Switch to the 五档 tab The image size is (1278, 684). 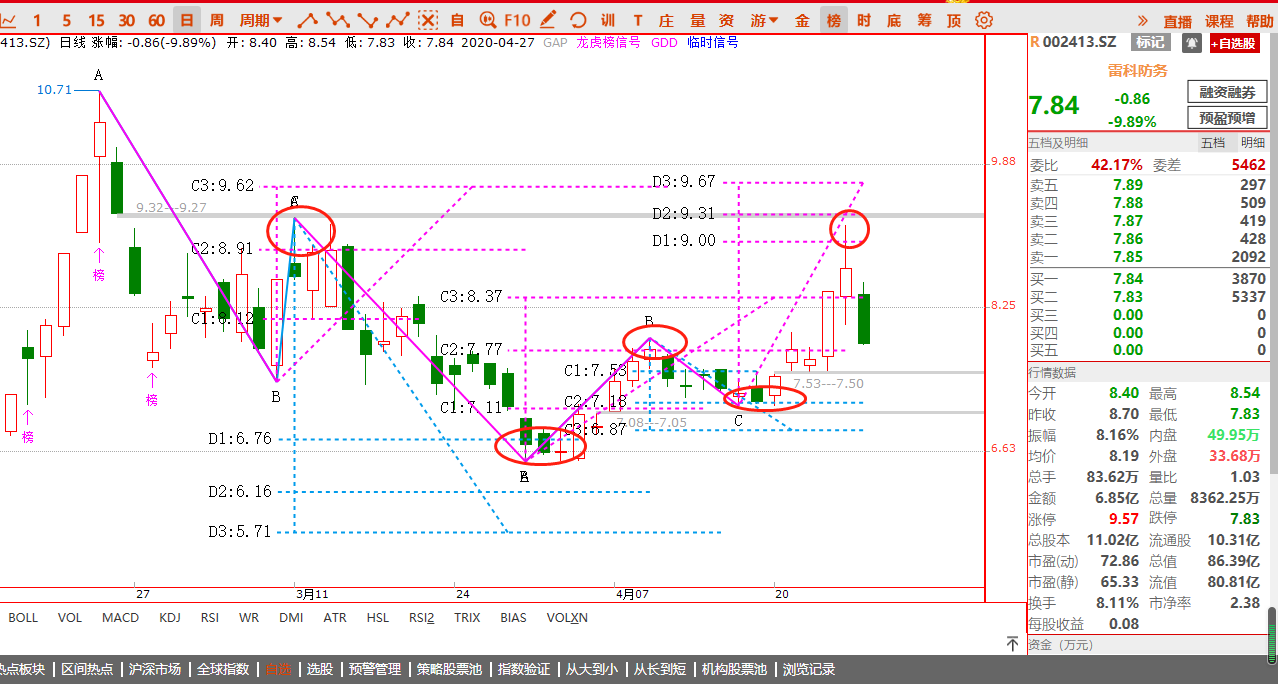[x=1212, y=144]
